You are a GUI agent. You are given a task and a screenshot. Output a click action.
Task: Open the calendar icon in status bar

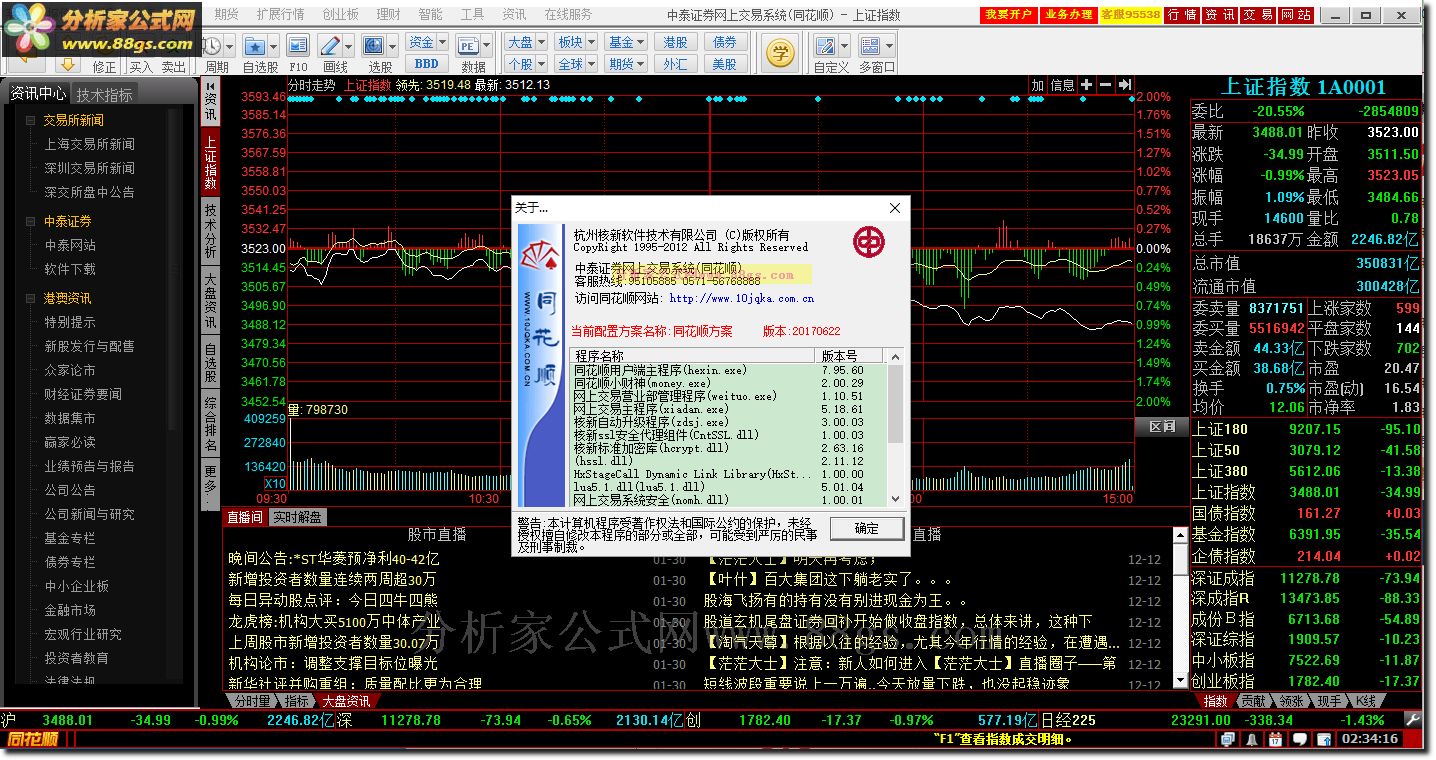pyautogui.click(x=1275, y=740)
